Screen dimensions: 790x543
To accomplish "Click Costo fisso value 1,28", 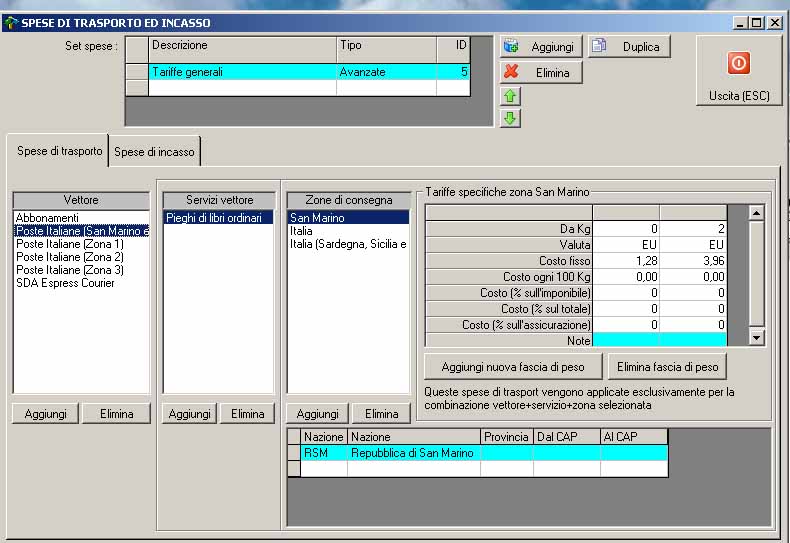I will click(x=626, y=261).
